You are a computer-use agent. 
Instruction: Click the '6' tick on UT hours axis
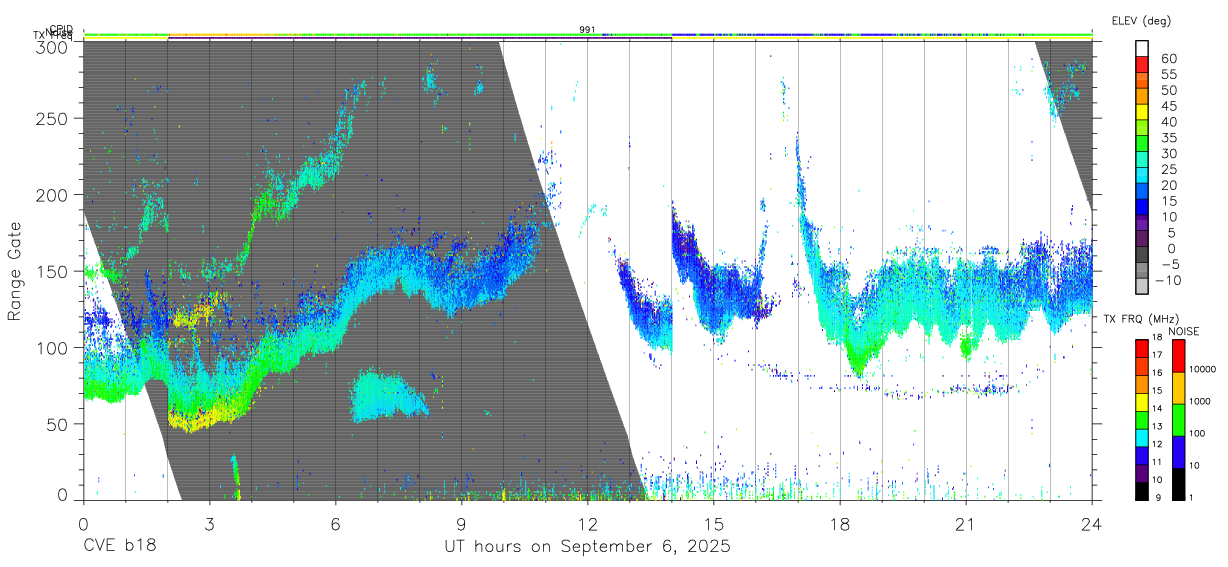(x=335, y=523)
